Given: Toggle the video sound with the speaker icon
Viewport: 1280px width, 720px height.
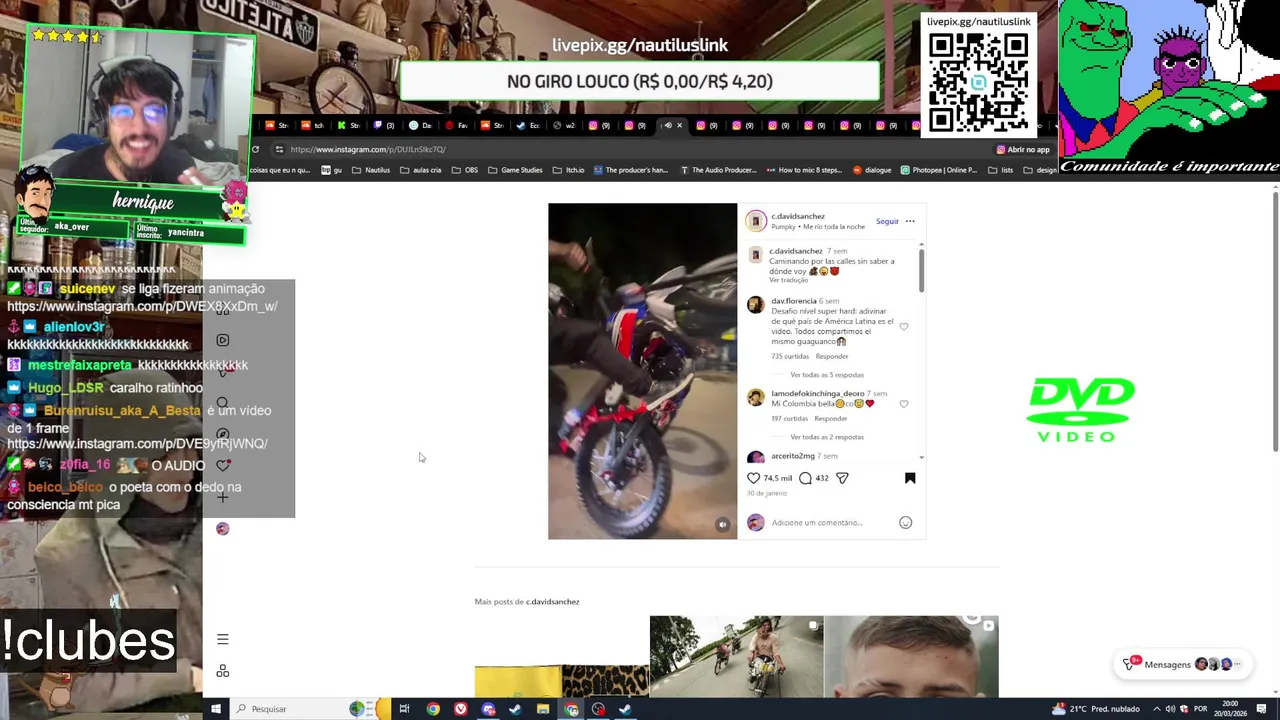Looking at the screenshot, I should (x=722, y=524).
